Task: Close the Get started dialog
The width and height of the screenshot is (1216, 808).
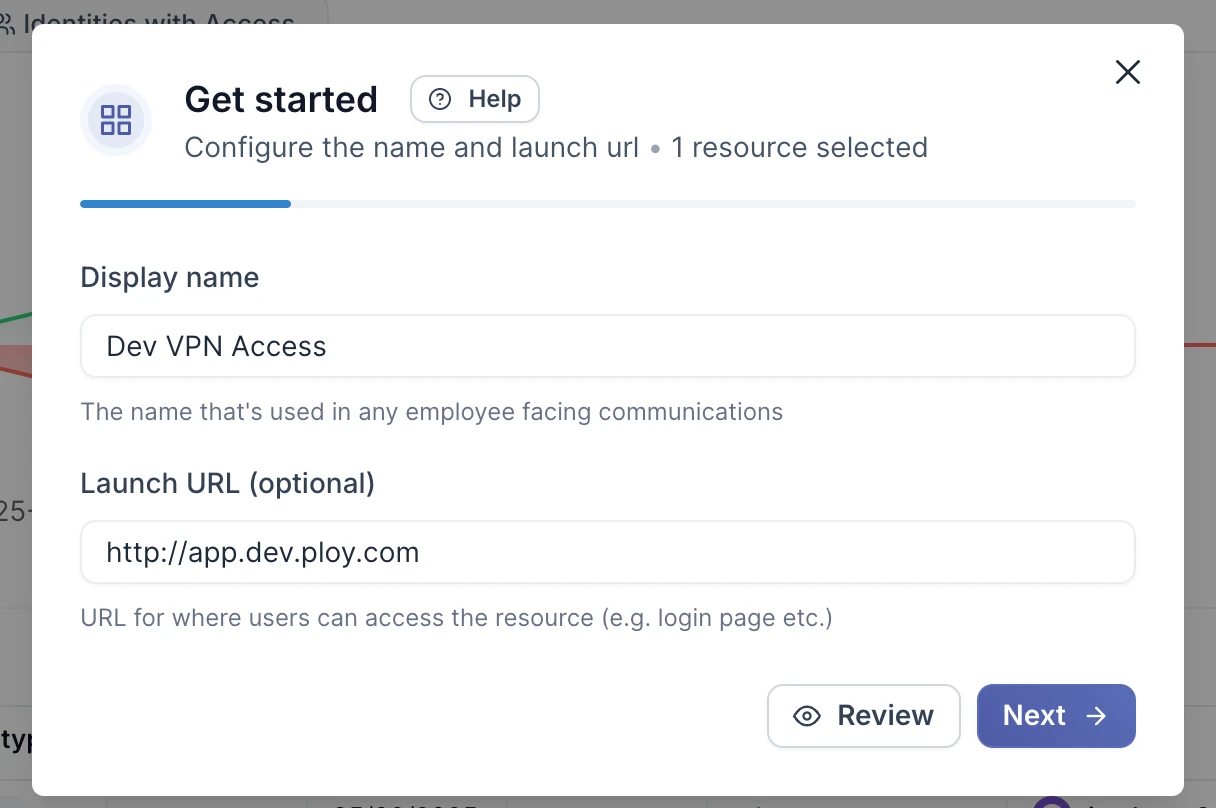Action: coord(1128,72)
